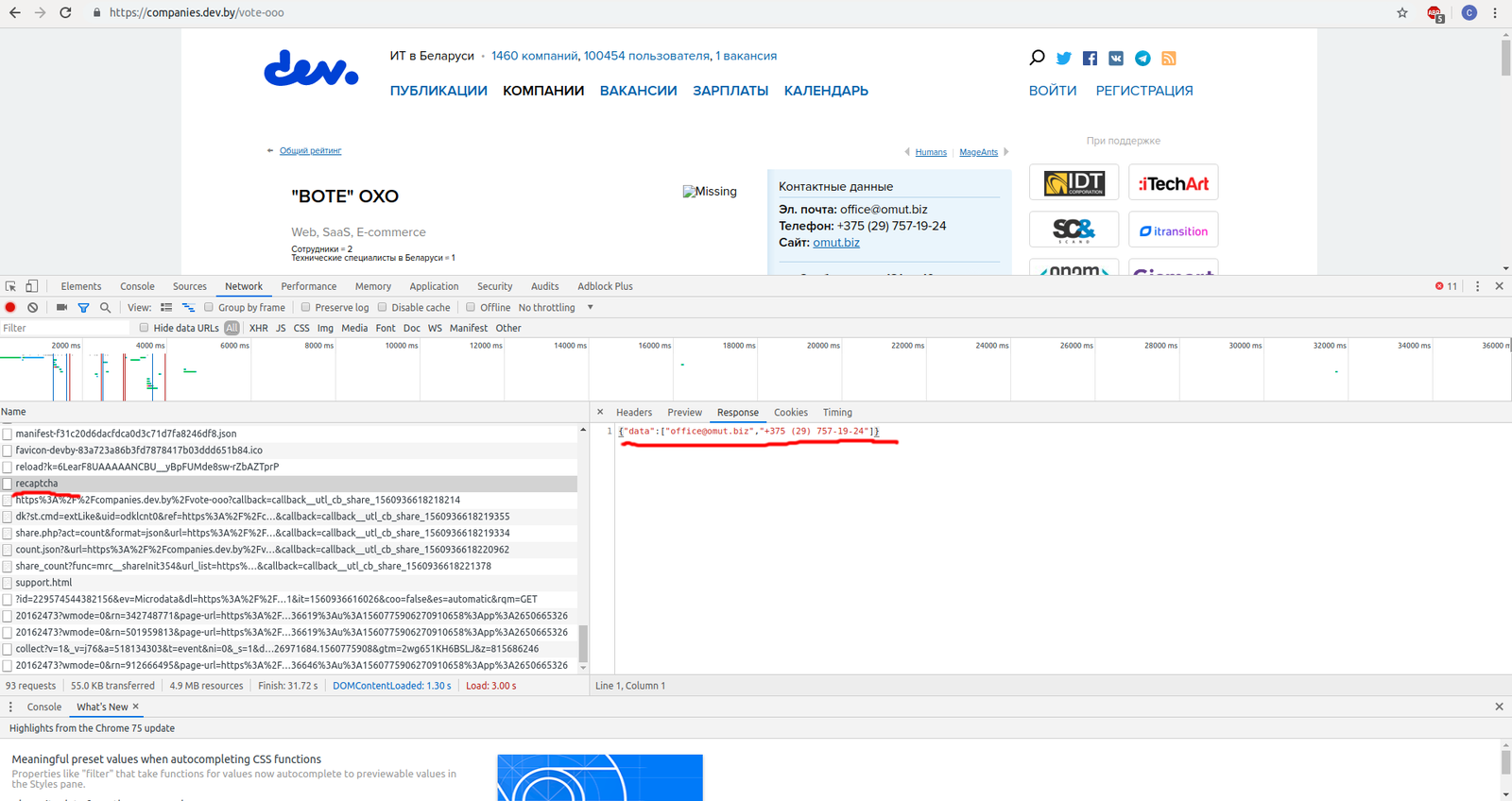Click the page vertical scrollbar thumb
The image size is (1512, 801).
1505,57
